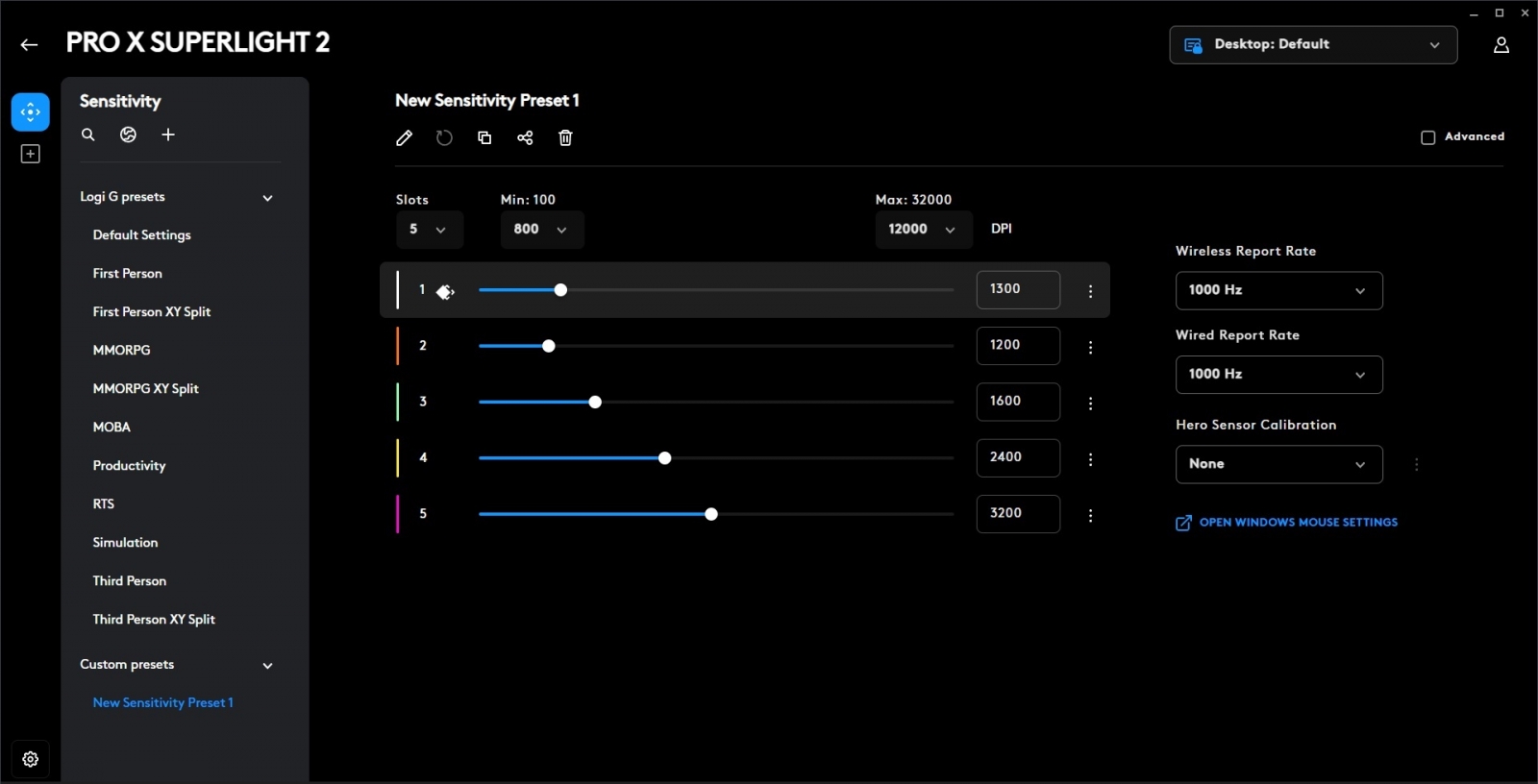Open search in Sensitivity panel

click(88, 135)
